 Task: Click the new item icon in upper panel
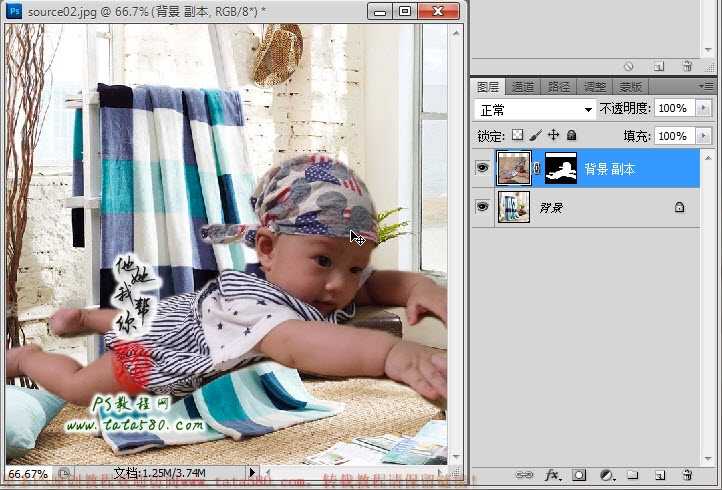point(659,67)
